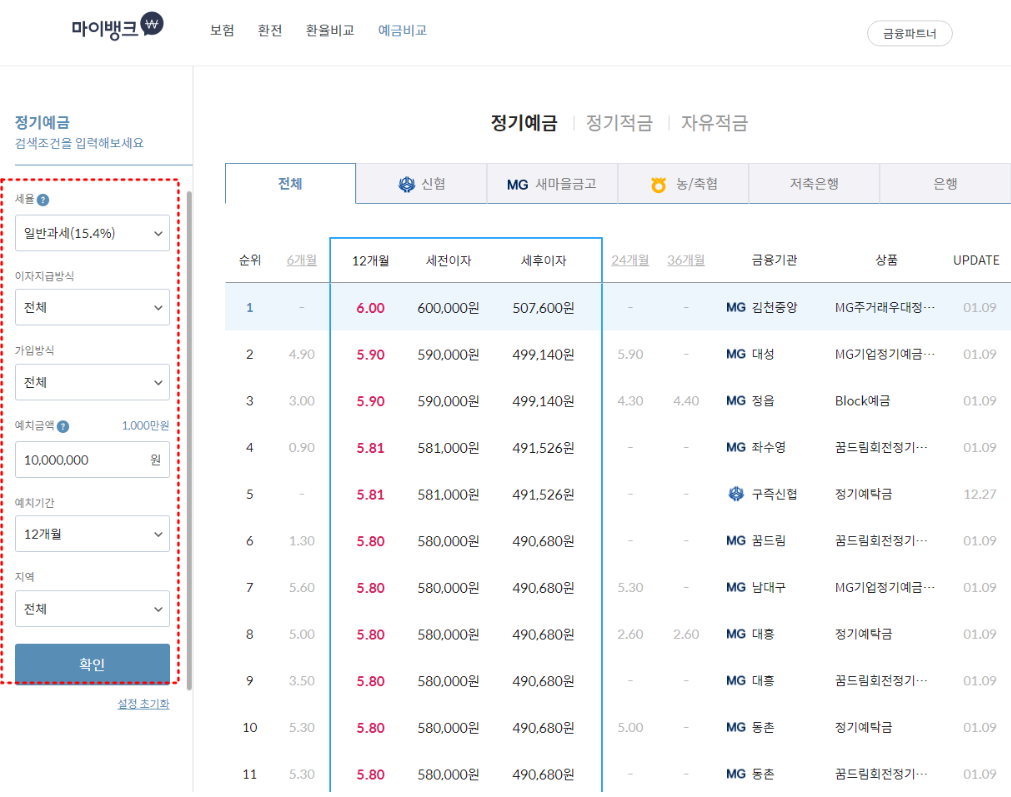1011x797 pixels.
Task: Sort by the 36개월 column header
Action: tap(686, 260)
